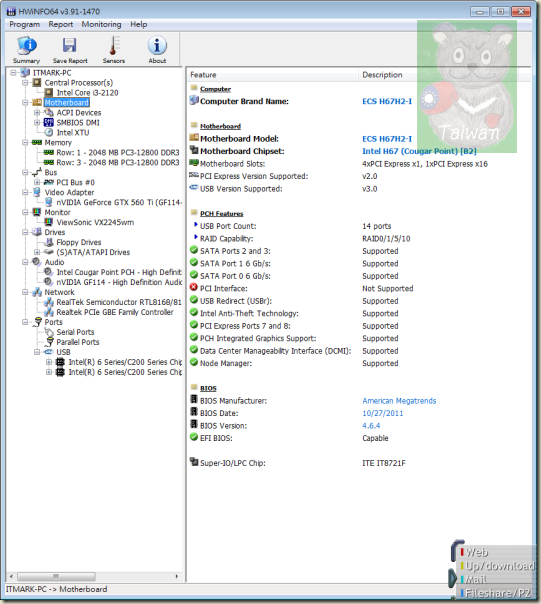Collapse the USB branch under Ports
This screenshot has width=541, height=604.
(x=37, y=352)
